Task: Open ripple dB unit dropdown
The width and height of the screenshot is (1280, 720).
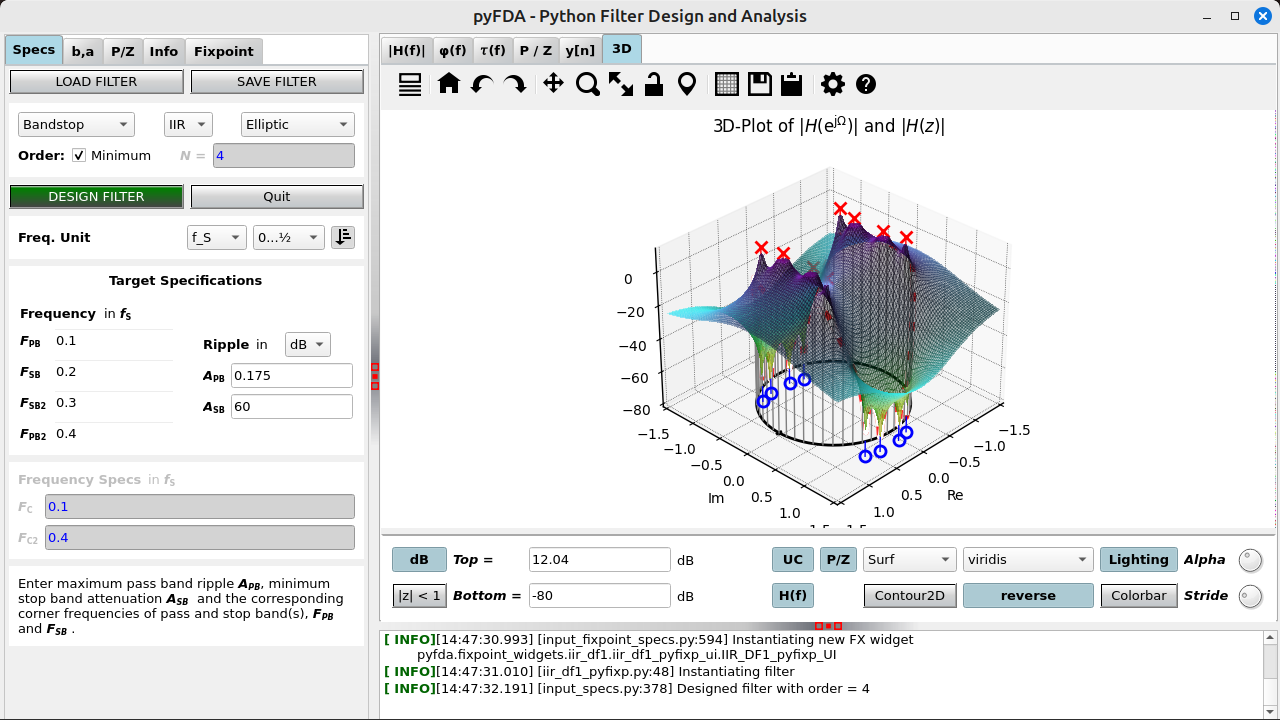Action: 308,344
